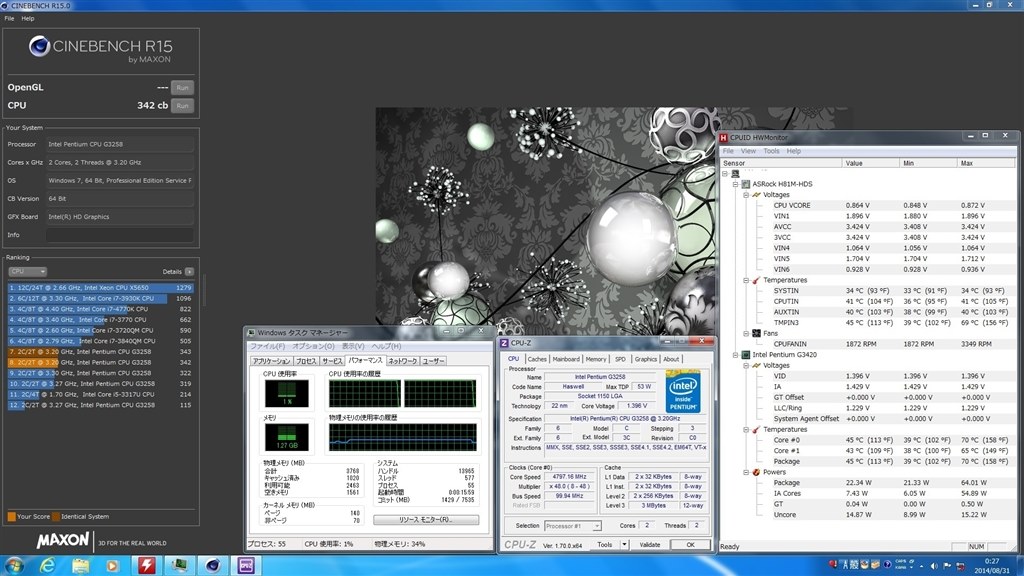Open リソース モニター button in Task Manager
This screenshot has width=1024, height=576.
click(x=426, y=520)
